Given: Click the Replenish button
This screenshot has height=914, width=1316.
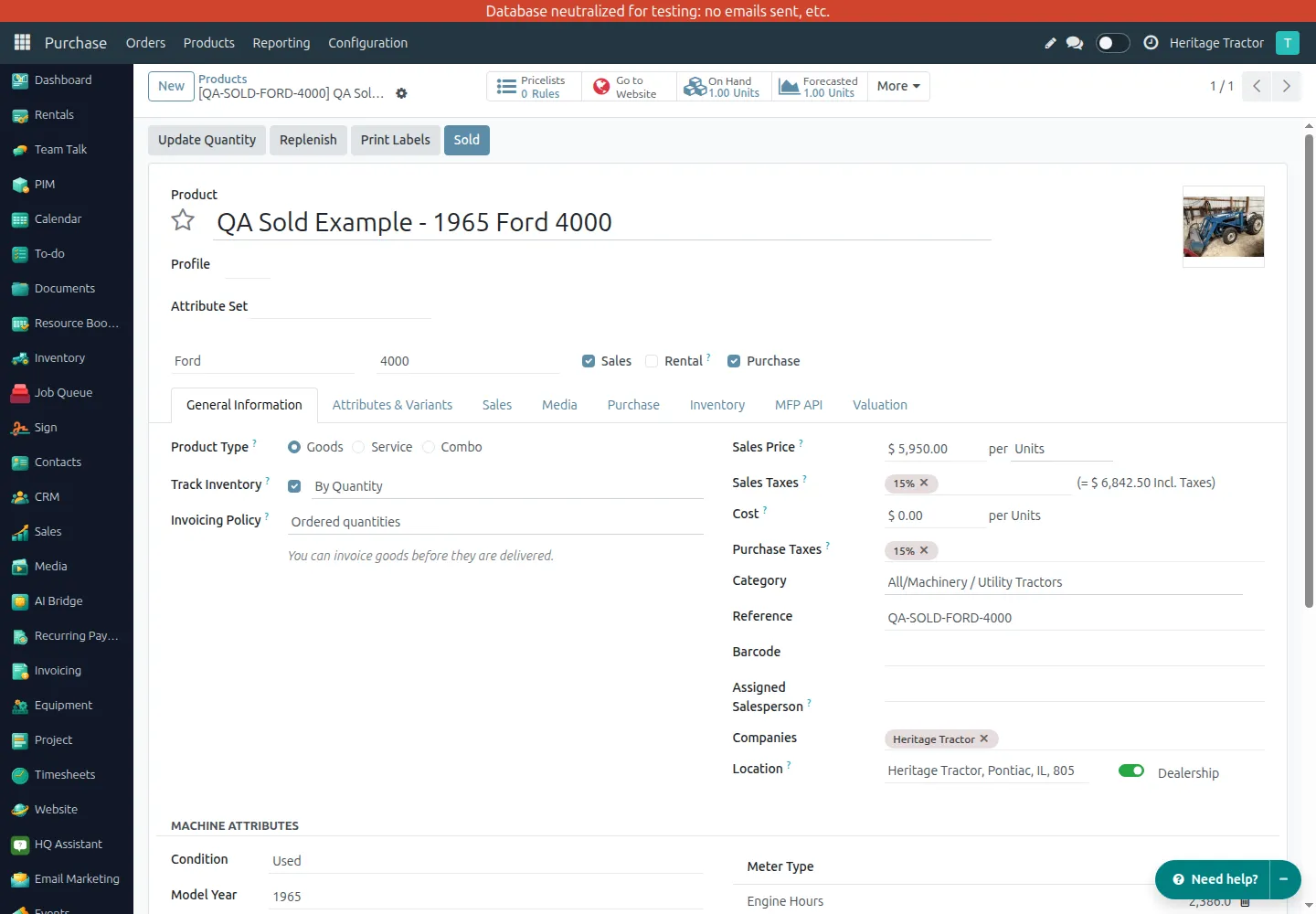Looking at the screenshot, I should coord(308,140).
